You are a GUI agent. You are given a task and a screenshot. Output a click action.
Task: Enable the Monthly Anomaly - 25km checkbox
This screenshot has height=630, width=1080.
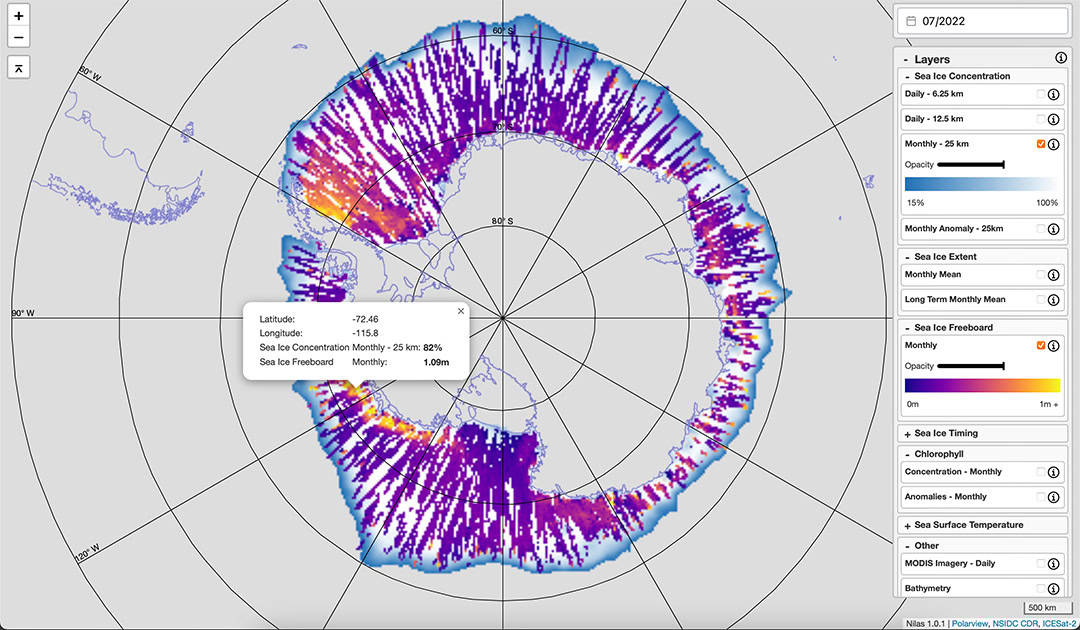[1040, 228]
